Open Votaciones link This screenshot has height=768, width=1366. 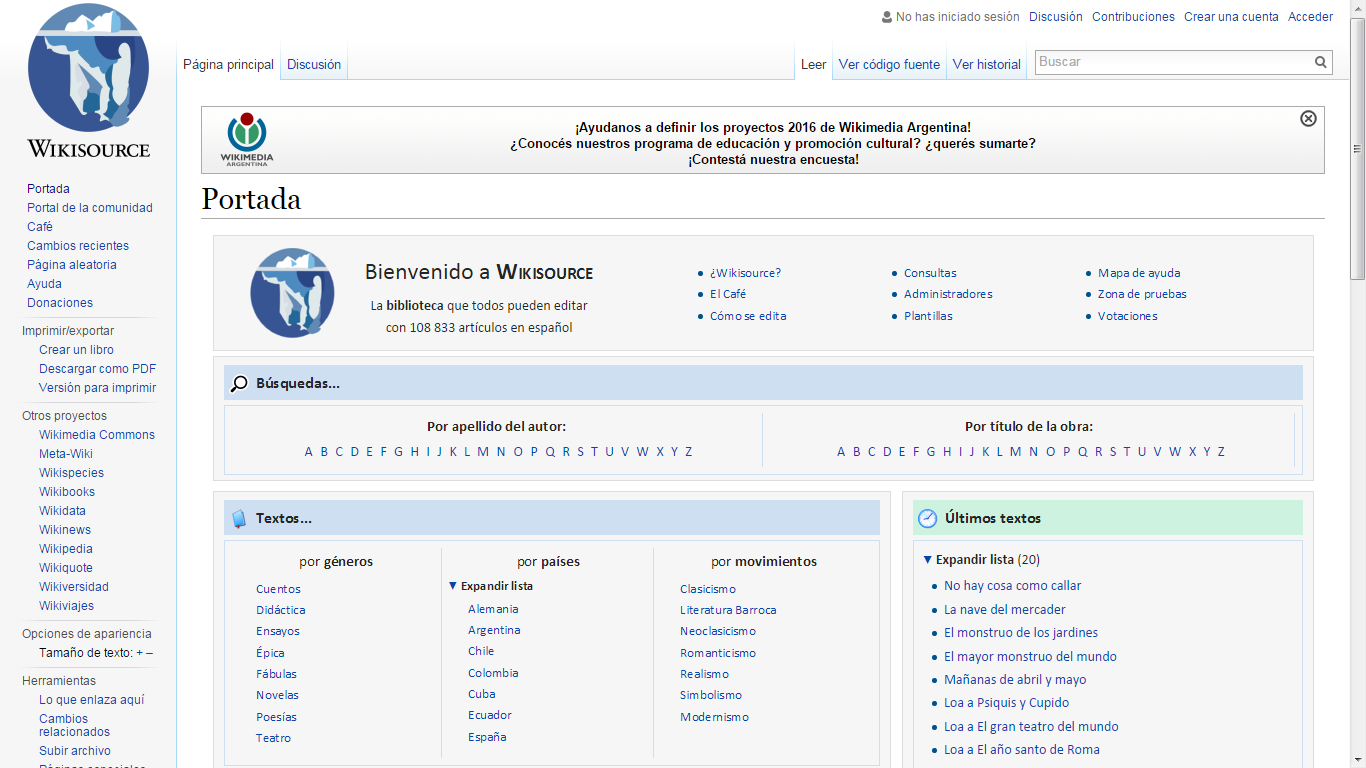1128,316
